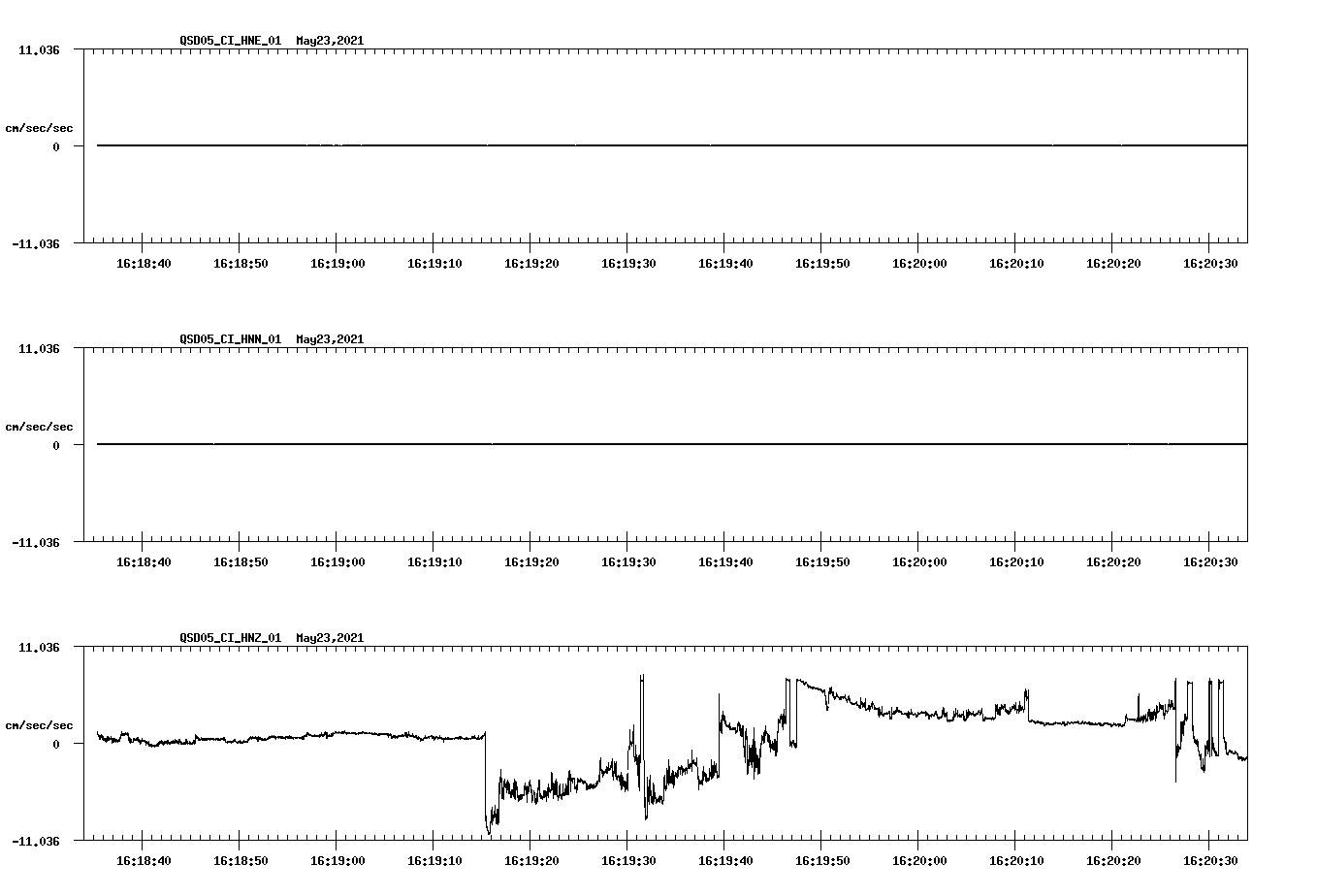Click the 16:19:30 time label under the HNE trace
This screenshot has height=896, width=1317.
point(631,262)
